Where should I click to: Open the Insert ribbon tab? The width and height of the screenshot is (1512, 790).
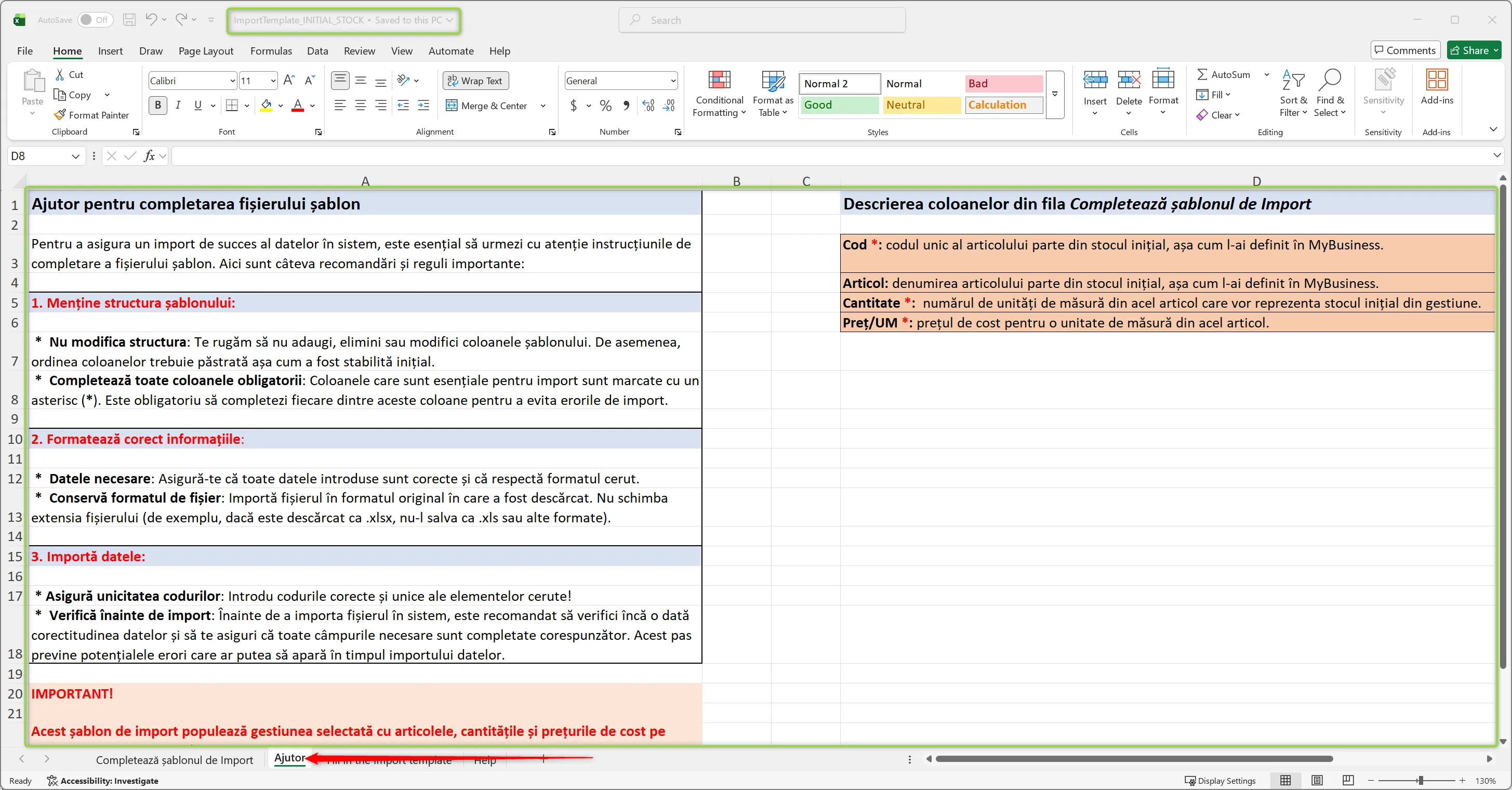110,51
